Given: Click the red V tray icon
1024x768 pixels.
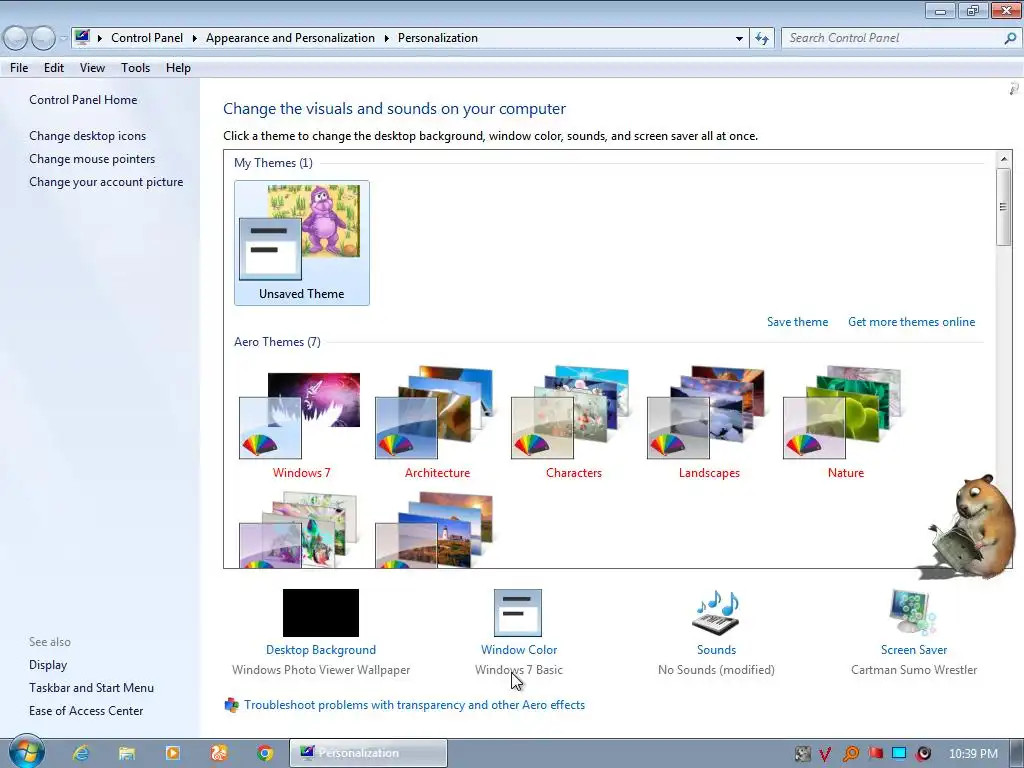Looking at the screenshot, I should tap(825, 754).
